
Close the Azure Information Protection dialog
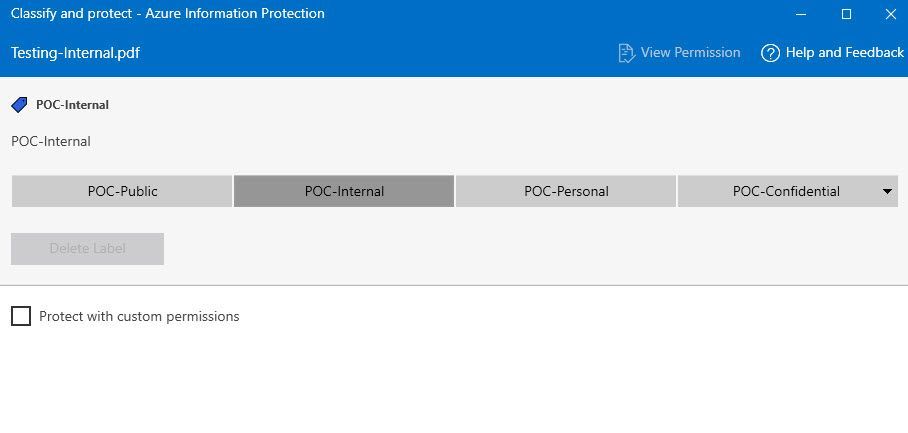click(890, 14)
